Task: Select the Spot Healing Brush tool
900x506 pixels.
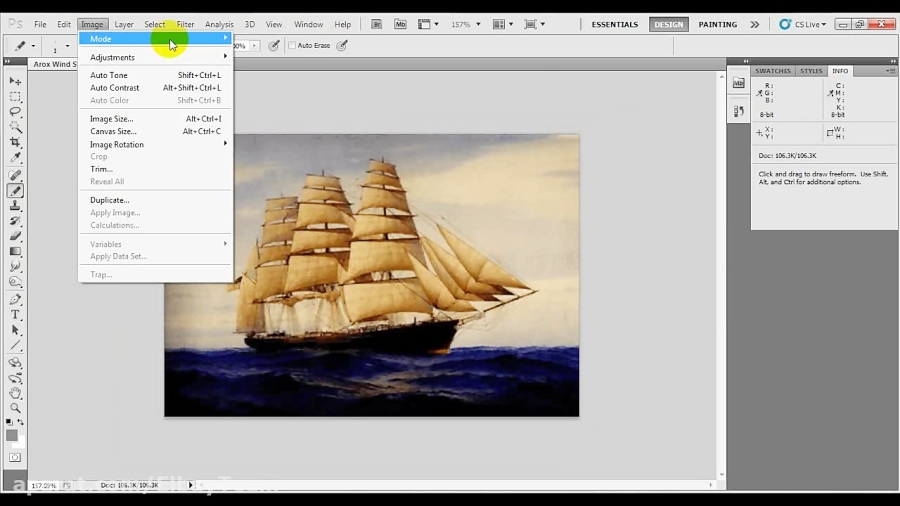Action: (x=15, y=176)
